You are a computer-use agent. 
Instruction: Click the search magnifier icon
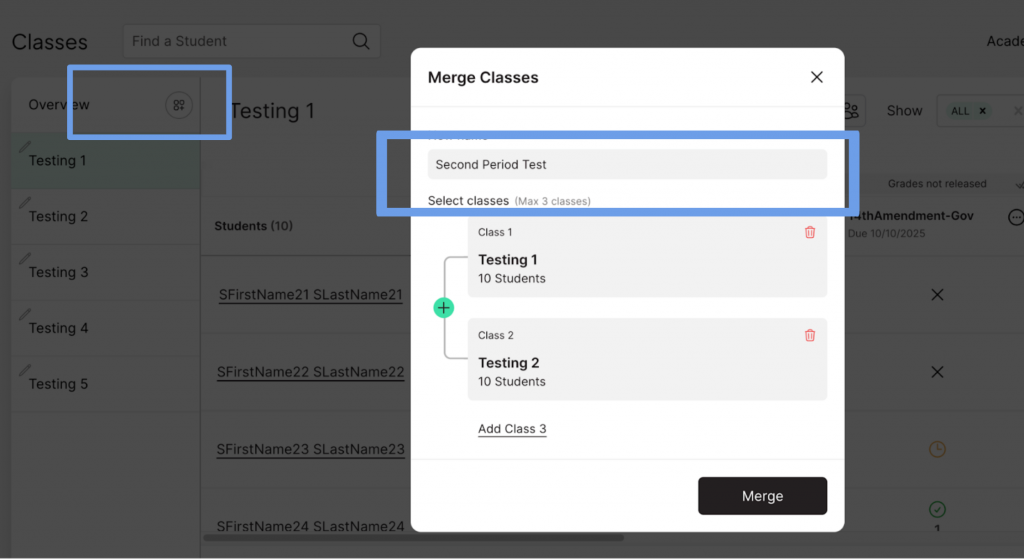[360, 41]
